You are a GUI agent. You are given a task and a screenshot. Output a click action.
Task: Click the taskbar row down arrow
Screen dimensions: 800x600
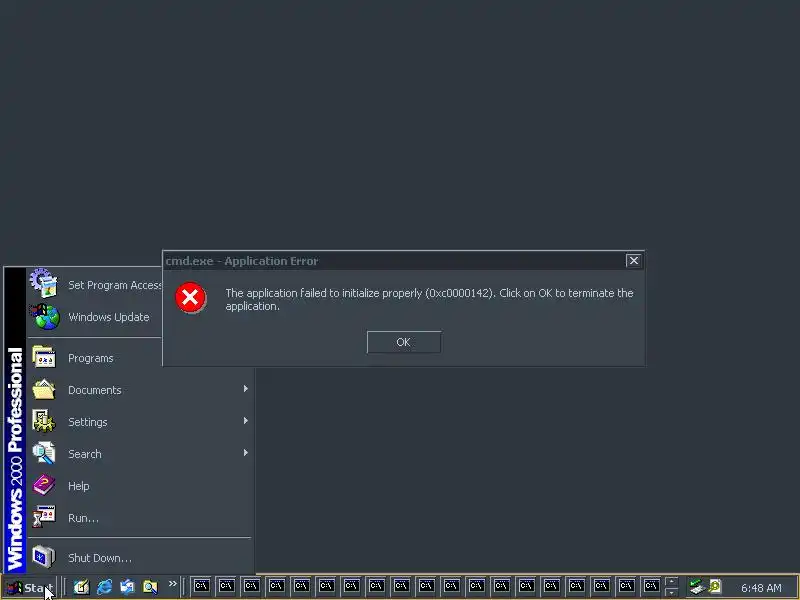[x=671, y=592]
